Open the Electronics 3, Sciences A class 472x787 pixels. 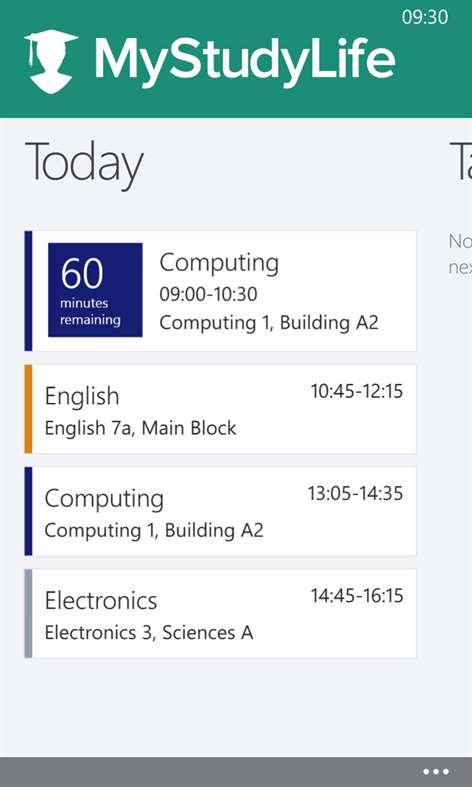pos(220,613)
